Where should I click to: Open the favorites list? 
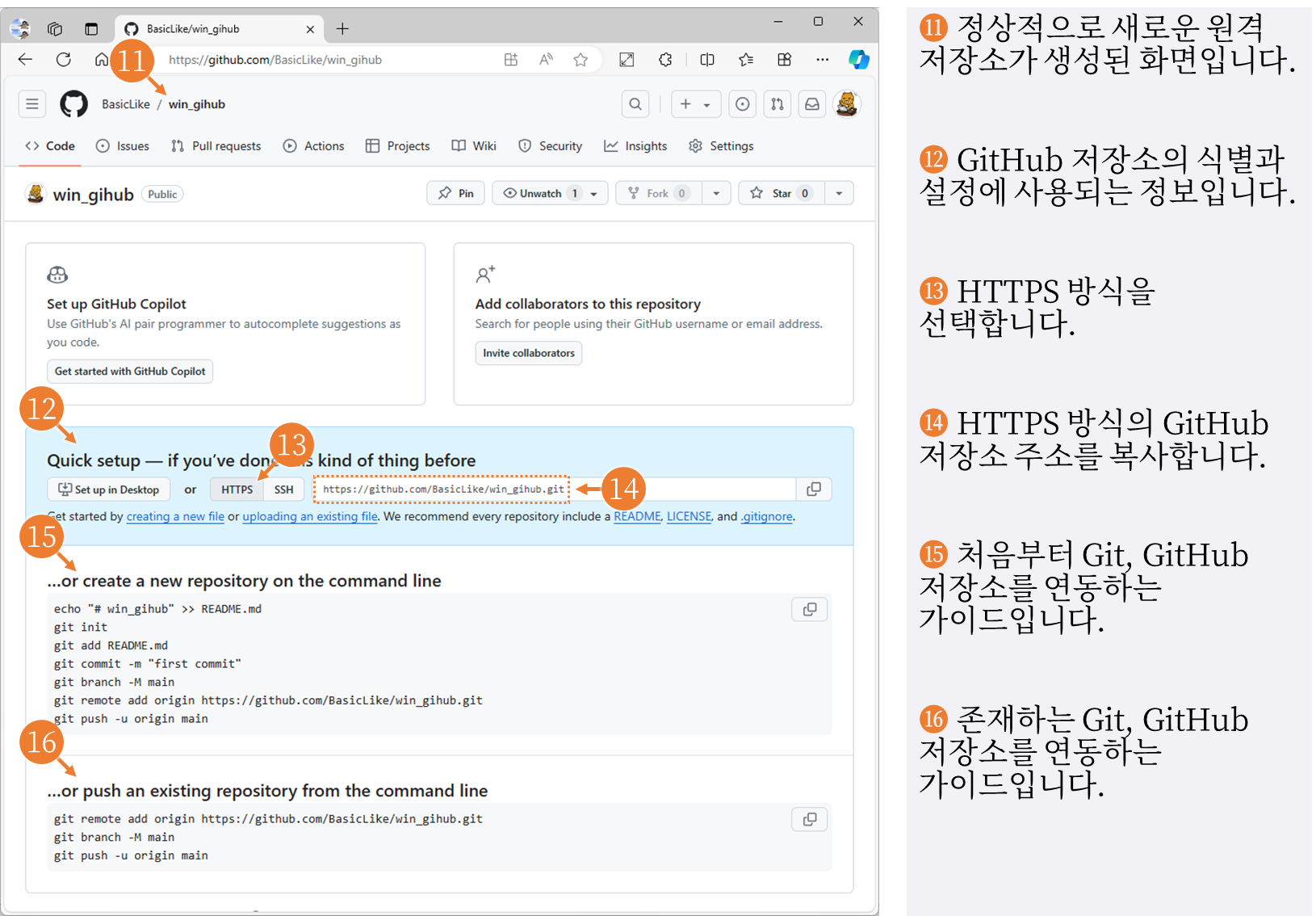(746, 59)
